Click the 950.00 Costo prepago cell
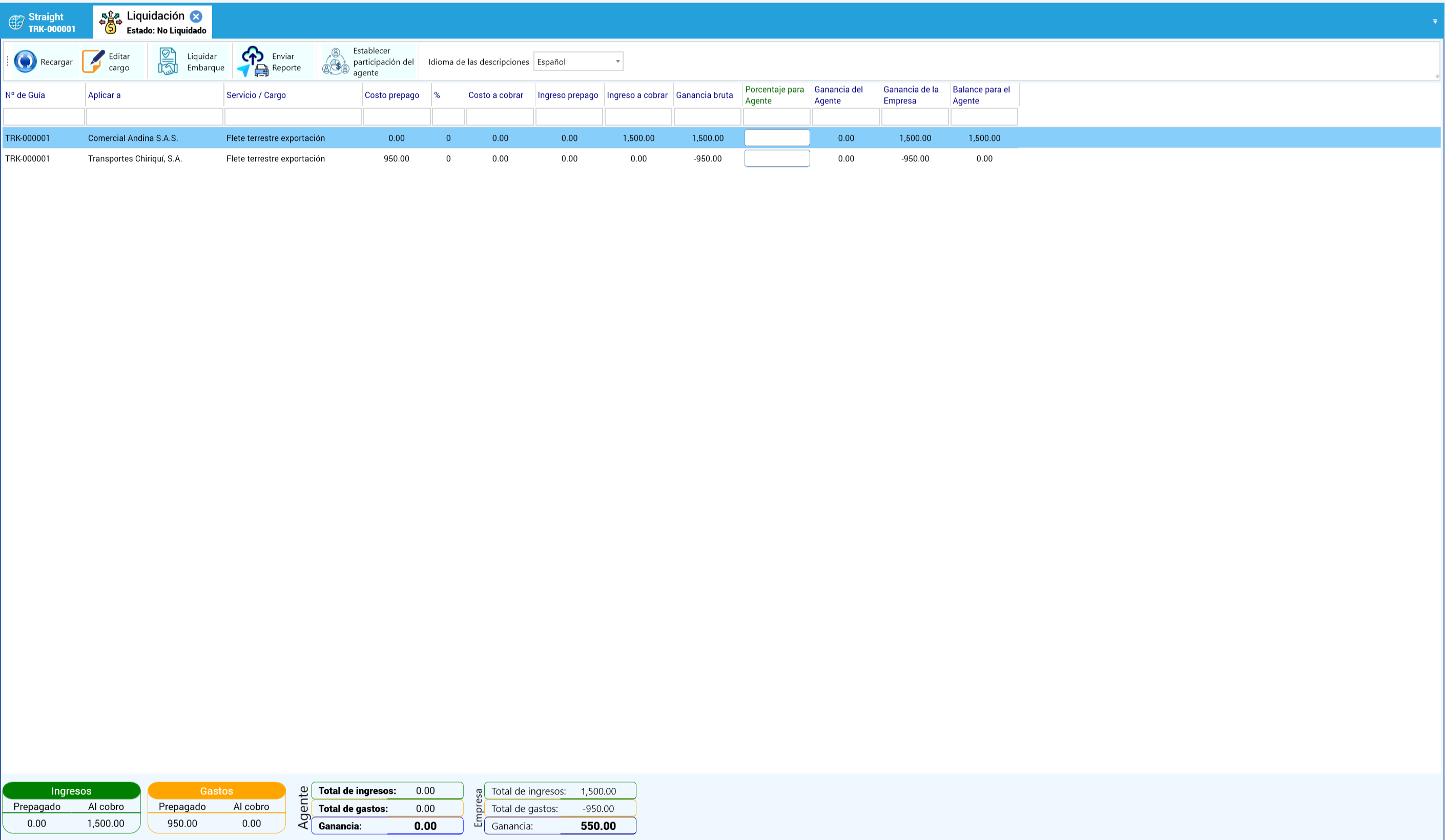Image resolution: width=1445 pixels, height=840 pixels. 396,159
